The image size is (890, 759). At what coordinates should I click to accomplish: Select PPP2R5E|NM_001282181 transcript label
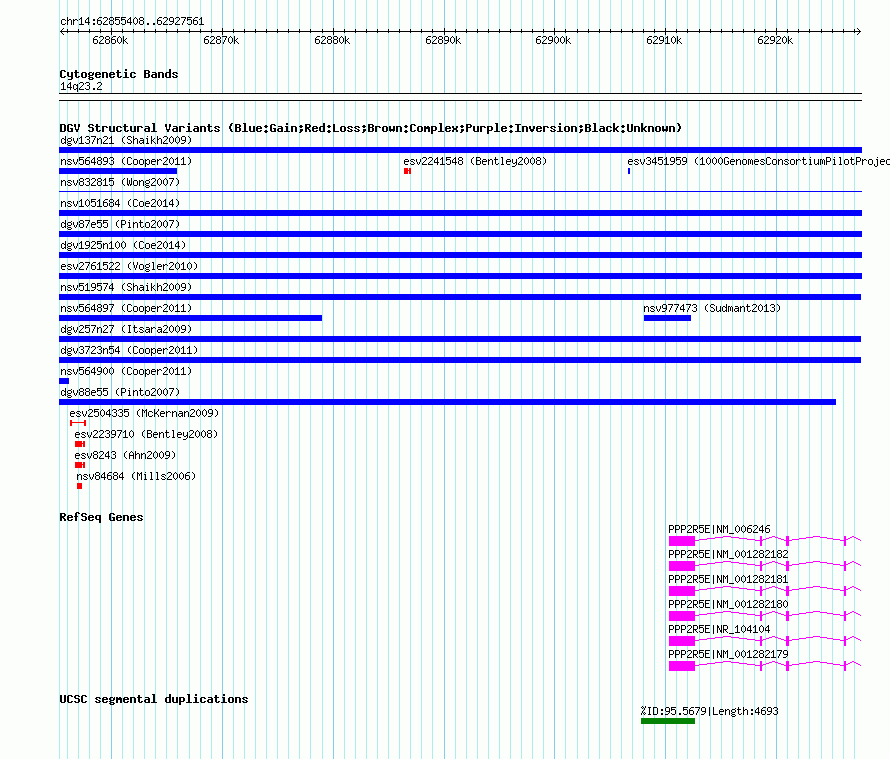pos(728,579)
